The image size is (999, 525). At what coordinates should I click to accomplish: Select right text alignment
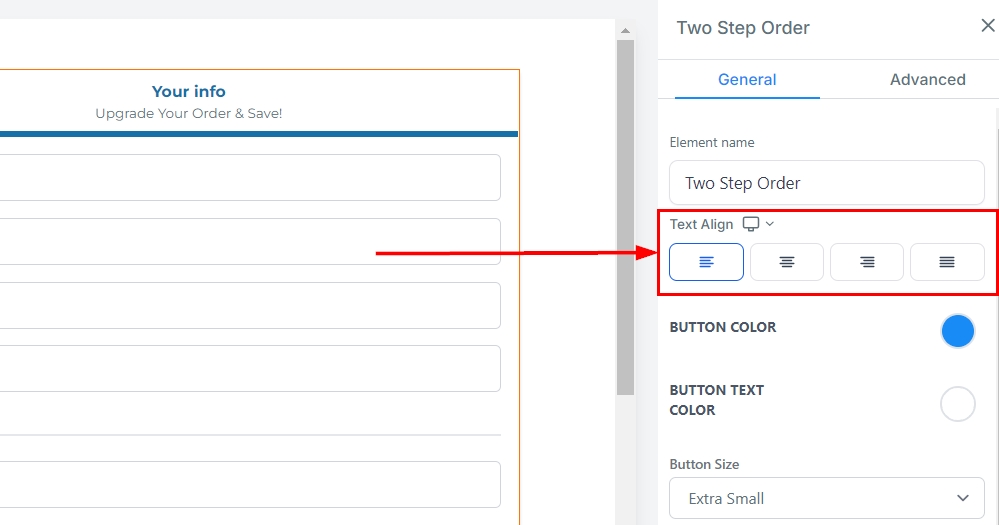point(867,262)
